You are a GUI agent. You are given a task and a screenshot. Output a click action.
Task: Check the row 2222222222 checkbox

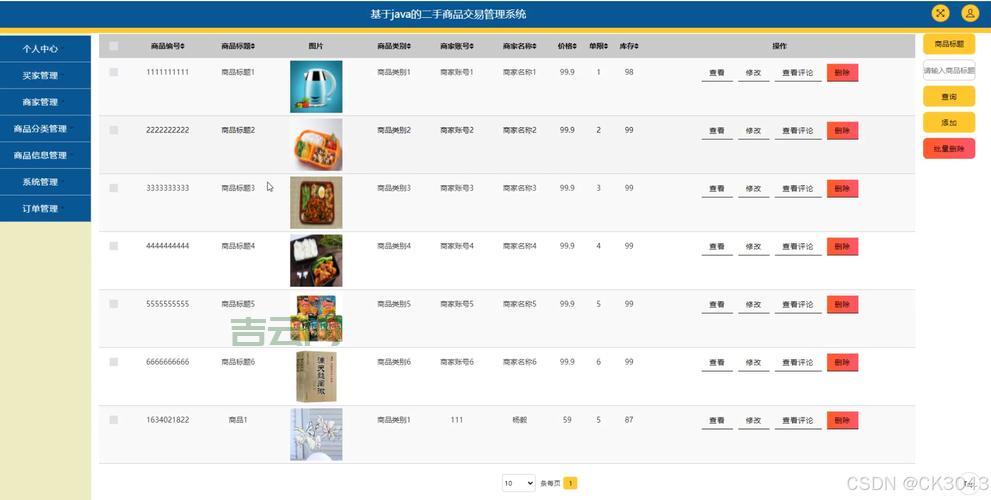coord(114,130)
